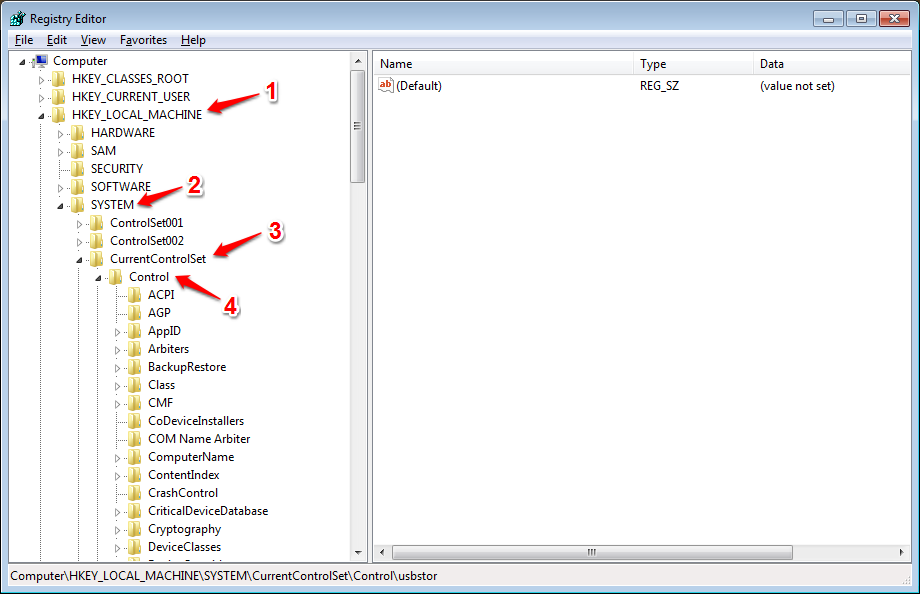Click the Computer icon in tree
This screenshot has height=594, width=920.
(40, 61)
